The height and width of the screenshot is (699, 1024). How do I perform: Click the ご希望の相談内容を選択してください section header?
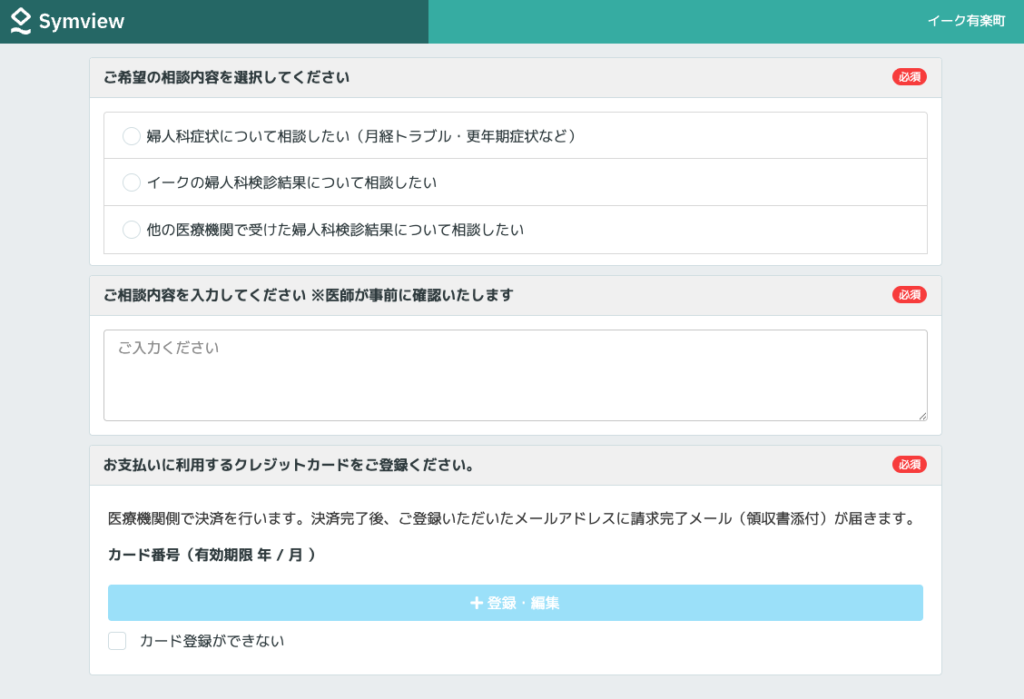pos(226,77)
